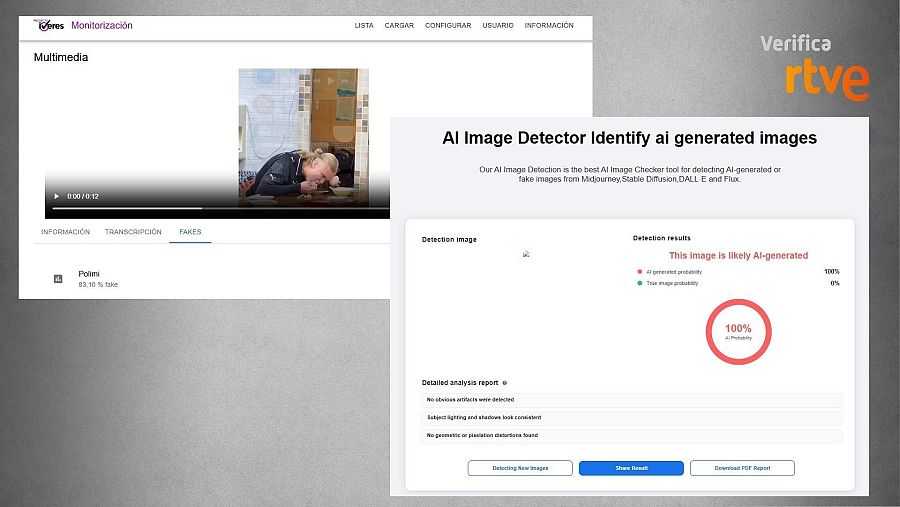This screenshot has width=900, height=507.
Task: Open the CONFIGURAR menu
Action: coord(448,26)
